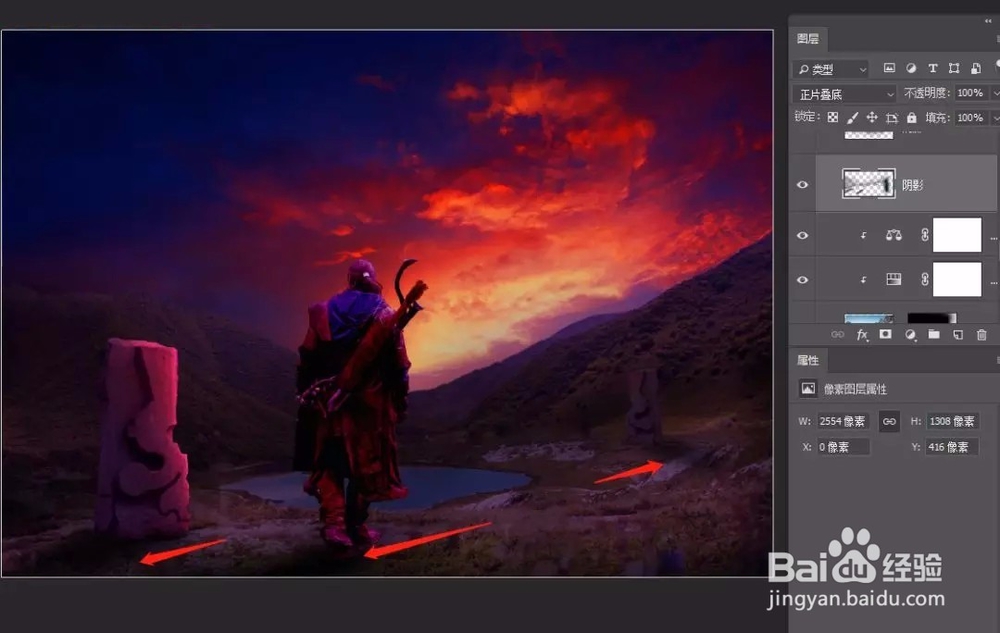Click the fill 100% value field

pyautogui.click(x=971, y=118)
